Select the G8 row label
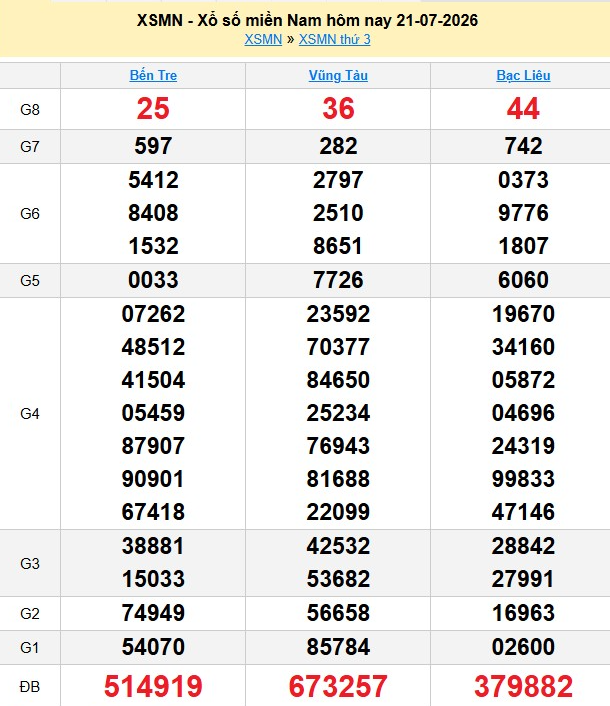This screenshot has width=610, height=706. [x=30, y=109]
